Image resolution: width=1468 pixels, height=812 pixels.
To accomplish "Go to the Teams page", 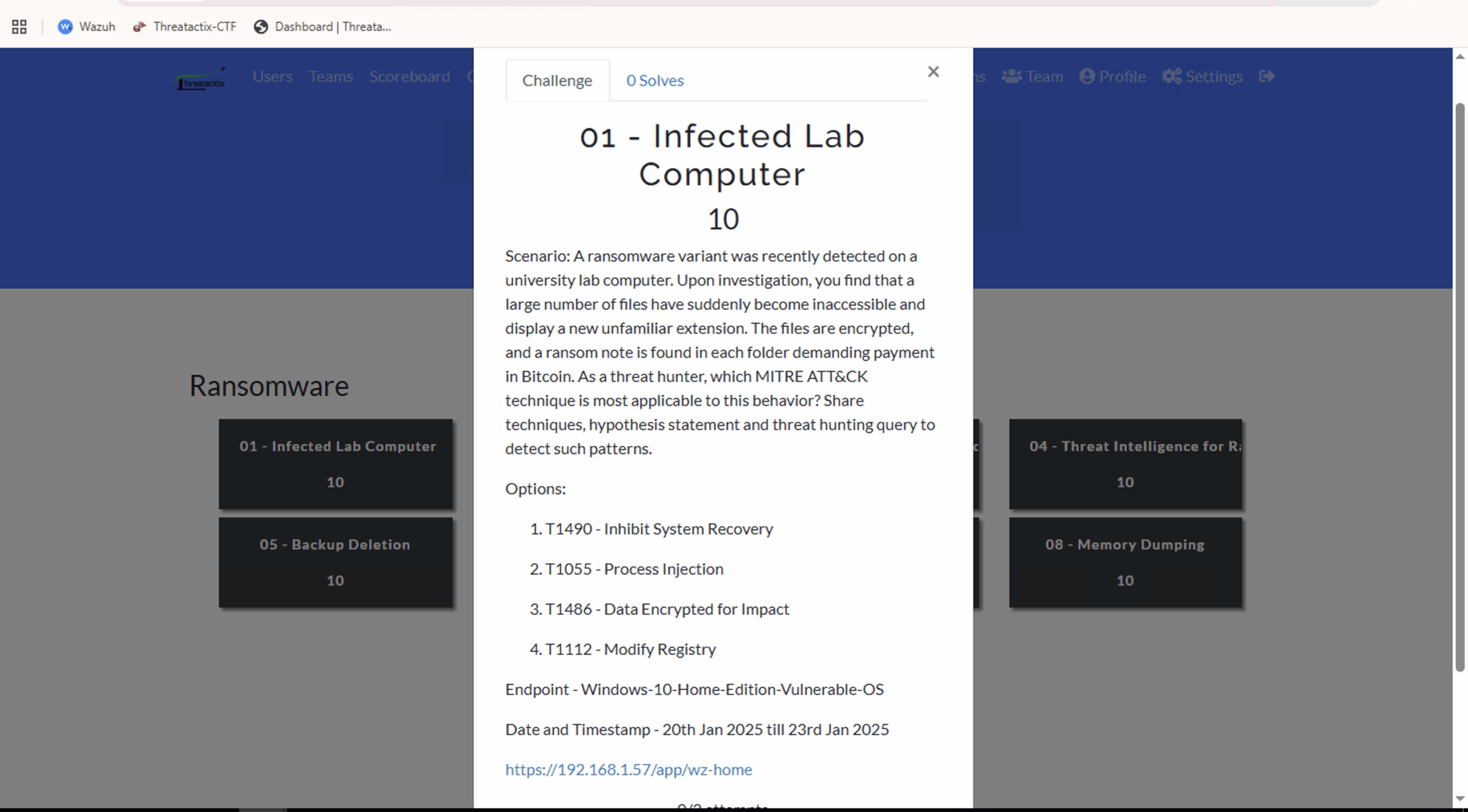I will [331, 76].
